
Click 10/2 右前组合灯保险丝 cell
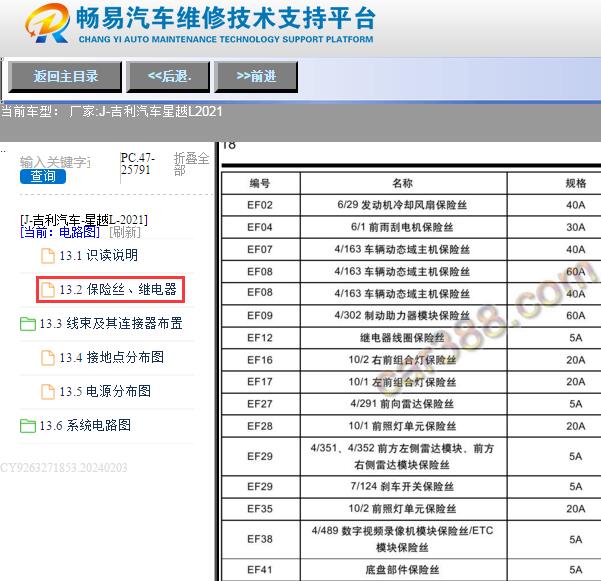[x=403, y=360]
